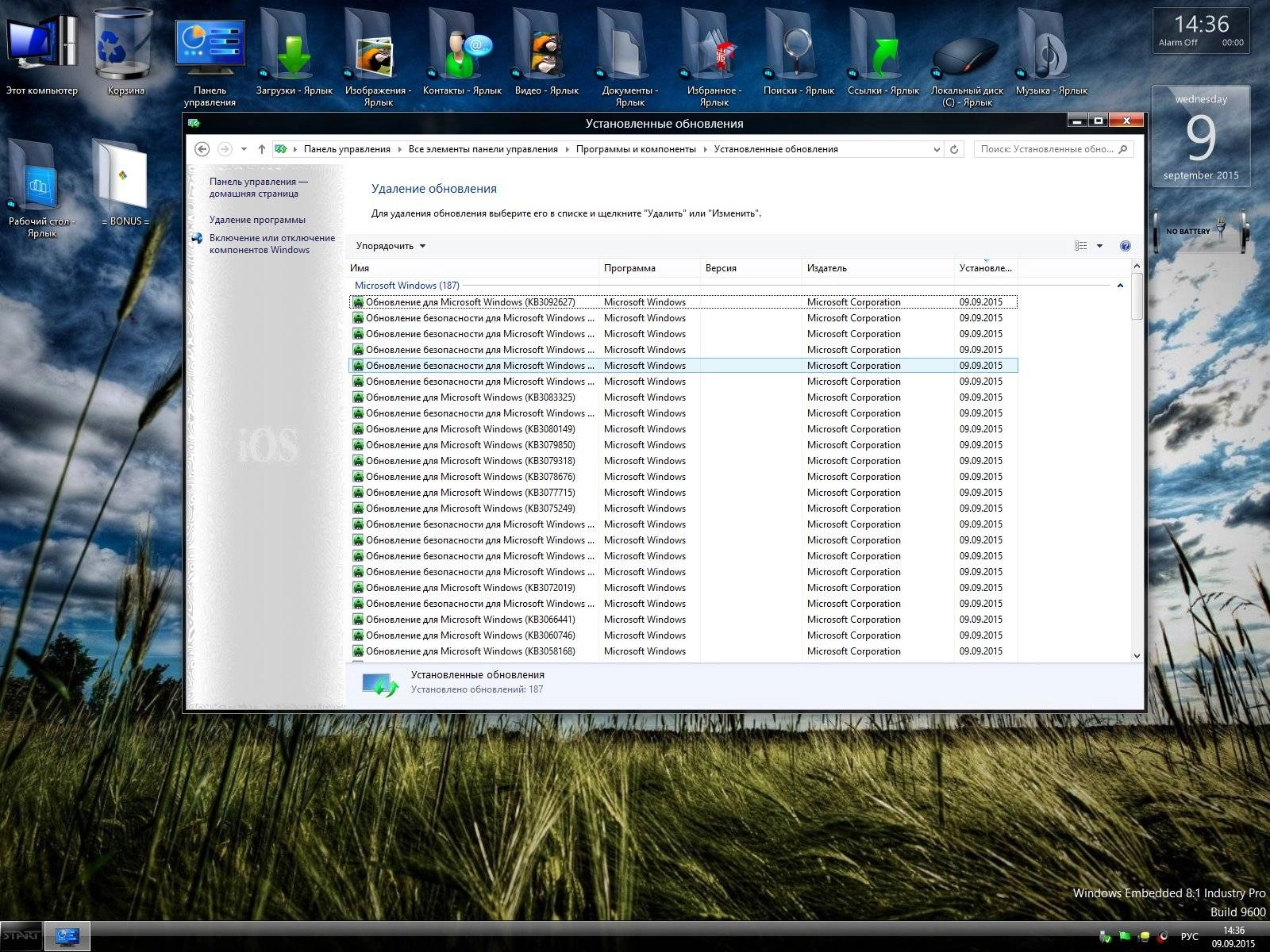The height and width of the screenshot is (952, 1270).
Task: Open recent locations dropdown next to Forward
Action: point(244,149)
